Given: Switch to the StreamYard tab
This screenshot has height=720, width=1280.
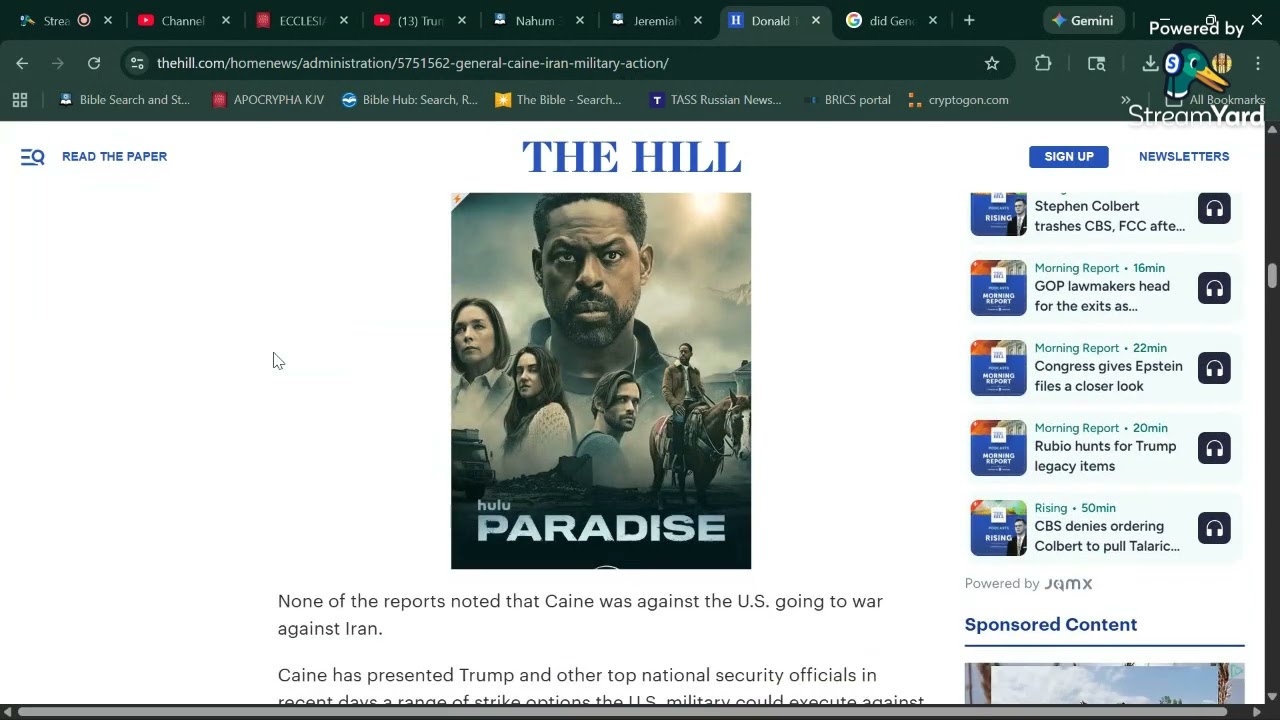Looking at the screenshot, I should pos(55,20).
